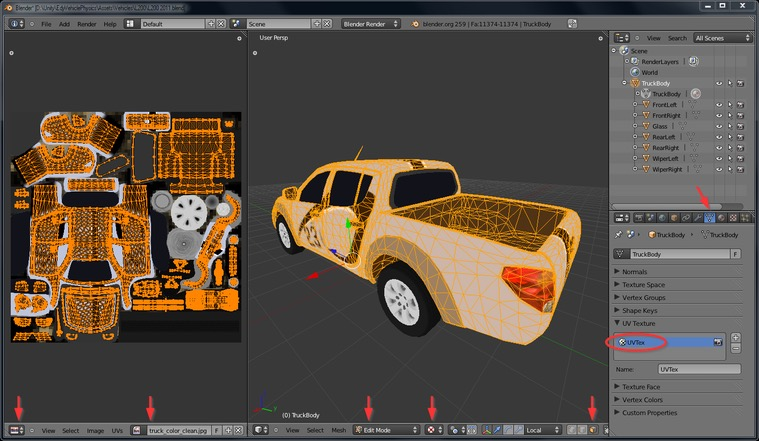Hide the FrontLeft object in outliner
The image size is (759, 441).
(718, 104)
